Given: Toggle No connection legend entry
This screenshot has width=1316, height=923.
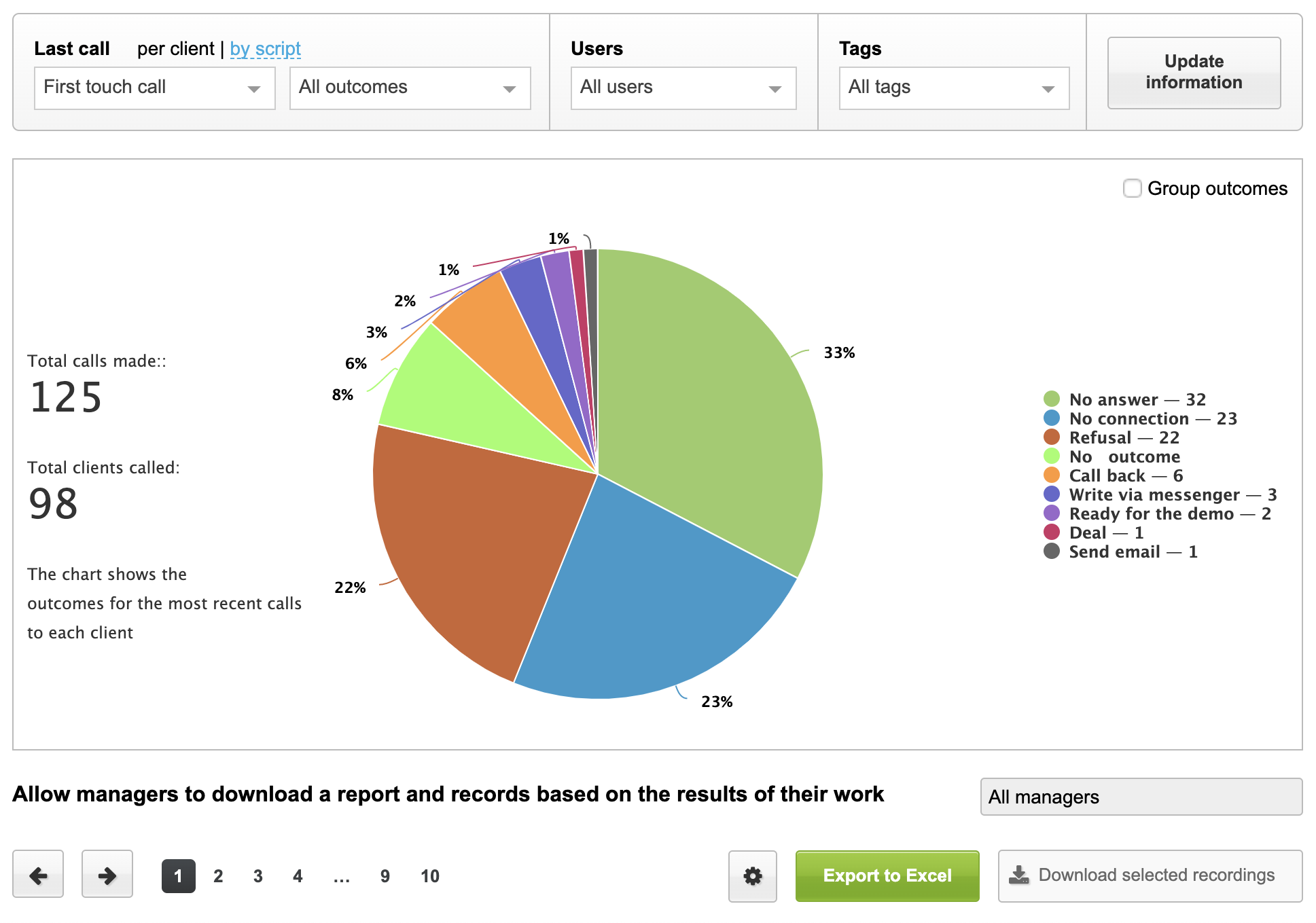Looking at the screenshot, I should point(1152,418).
